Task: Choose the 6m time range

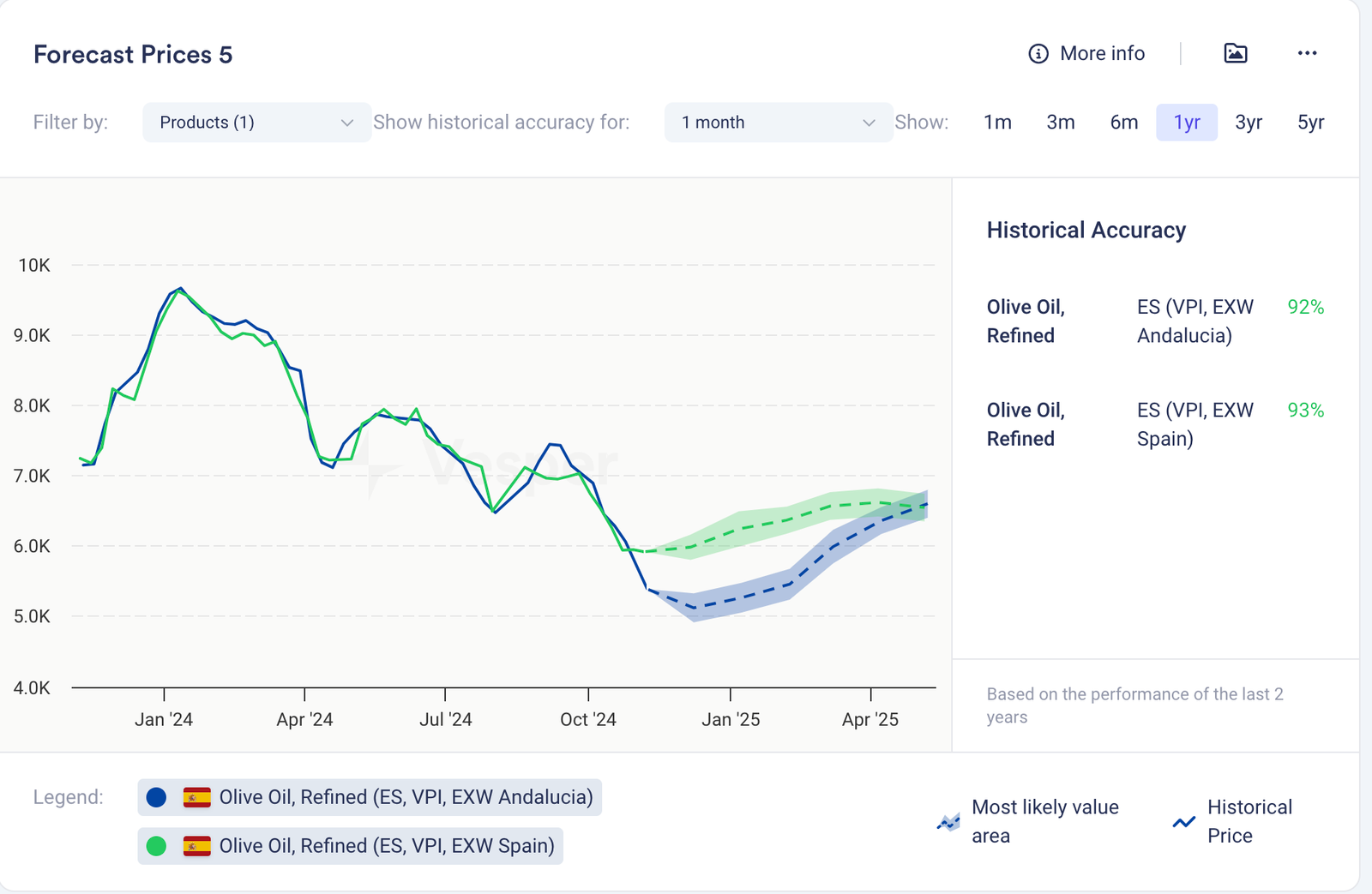Action: [1123, 123]
